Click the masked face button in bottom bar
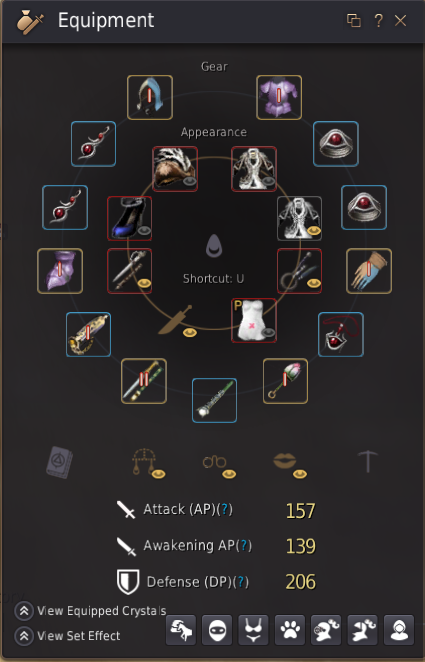 pos(217,630)
